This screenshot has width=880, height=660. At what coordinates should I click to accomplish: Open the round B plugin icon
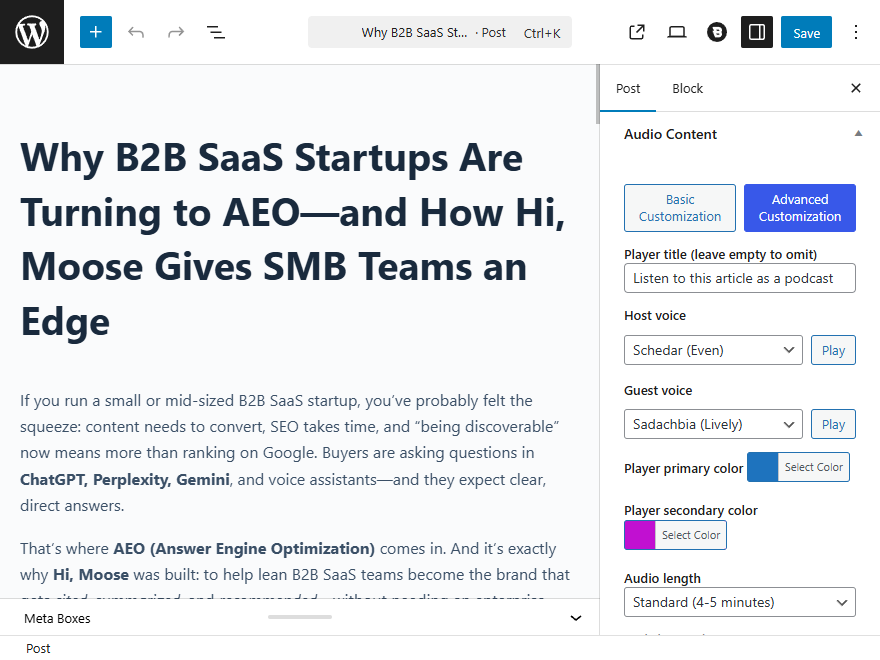717,32
